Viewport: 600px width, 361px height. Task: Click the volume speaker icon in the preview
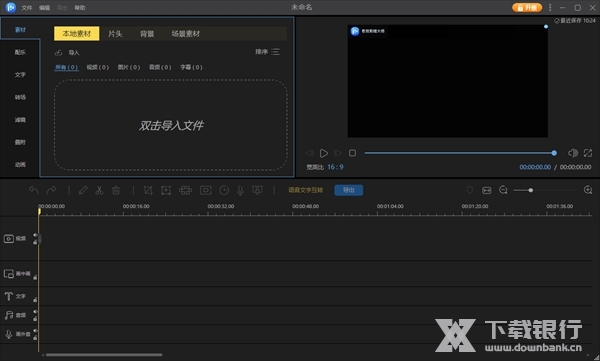tap(573, 153)
